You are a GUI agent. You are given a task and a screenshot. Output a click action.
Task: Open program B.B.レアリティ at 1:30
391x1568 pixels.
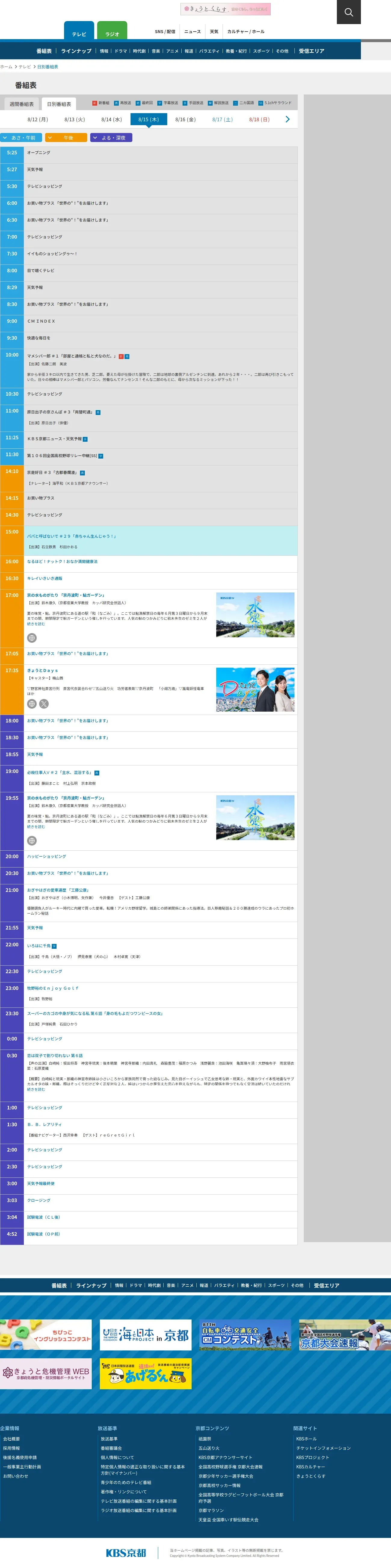(45, 1124)
